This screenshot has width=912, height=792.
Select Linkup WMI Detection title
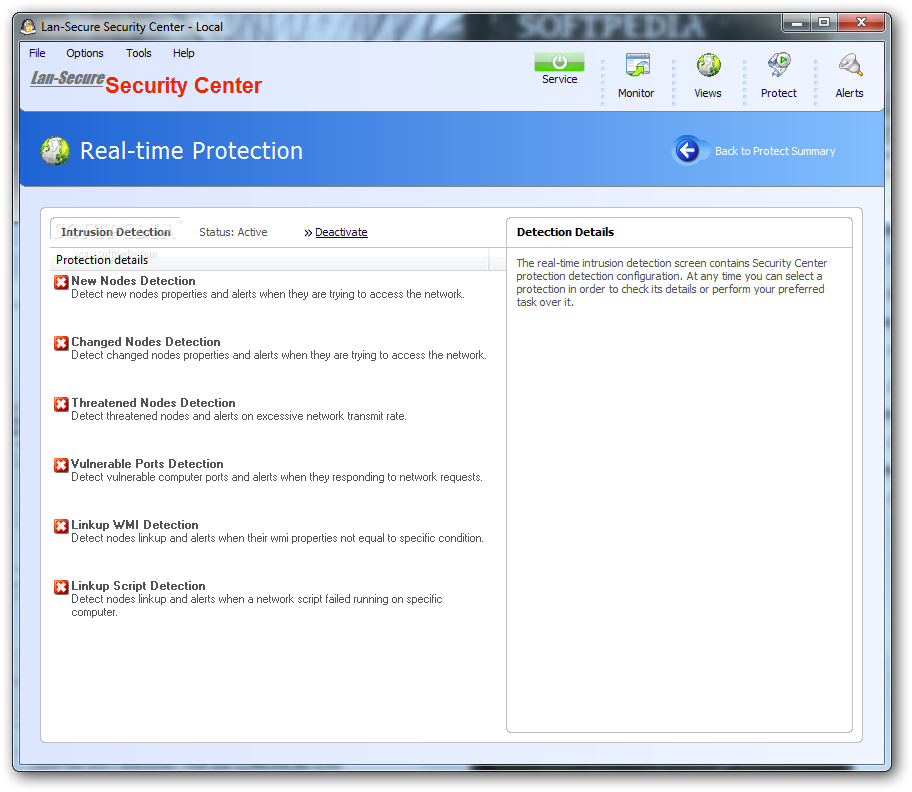pyautogui.click(x=135, y=525)
